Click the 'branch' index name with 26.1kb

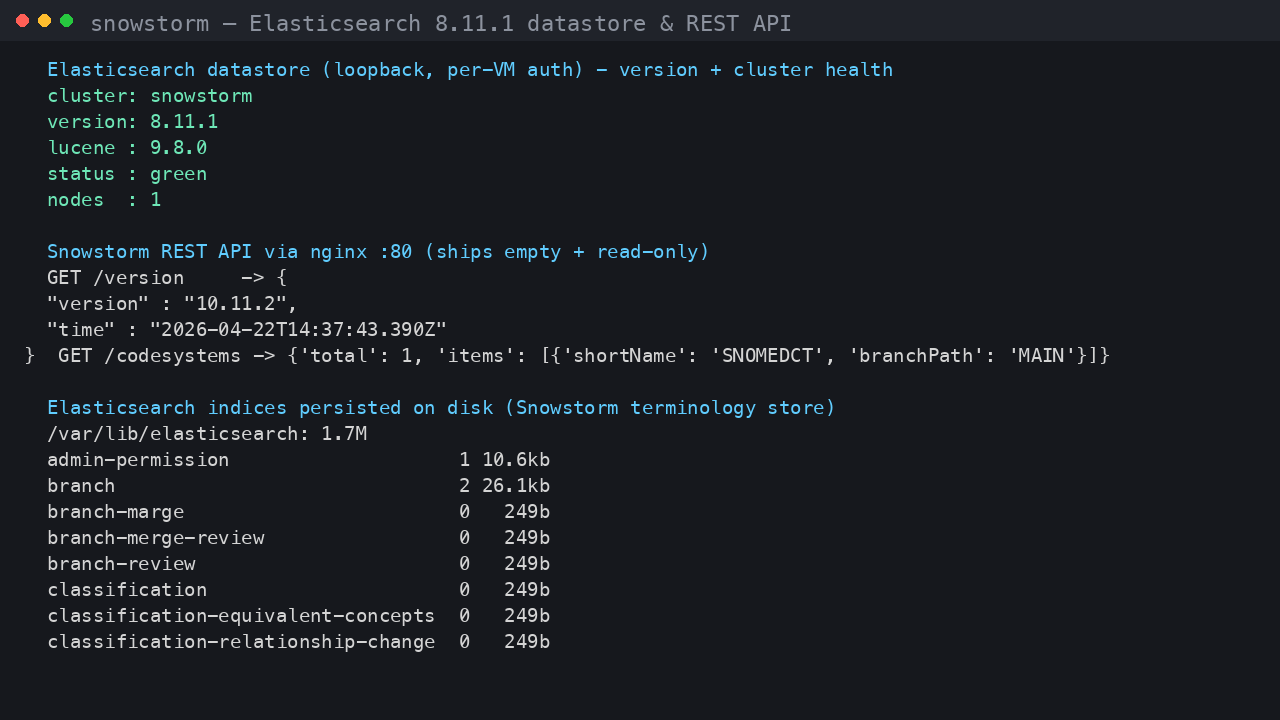[81, 486]
